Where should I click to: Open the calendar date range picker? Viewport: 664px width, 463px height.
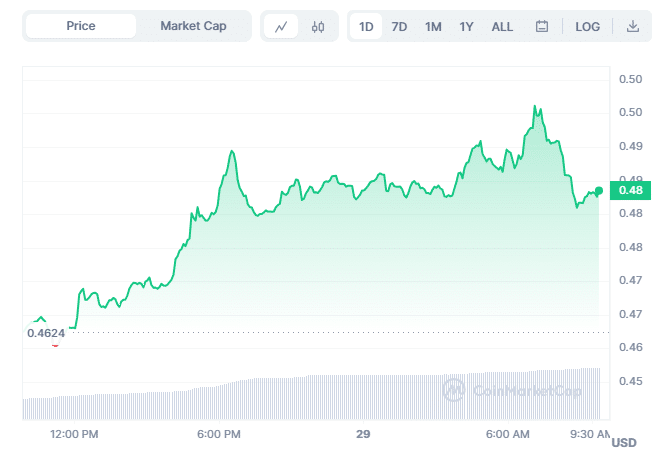(542, 26)
